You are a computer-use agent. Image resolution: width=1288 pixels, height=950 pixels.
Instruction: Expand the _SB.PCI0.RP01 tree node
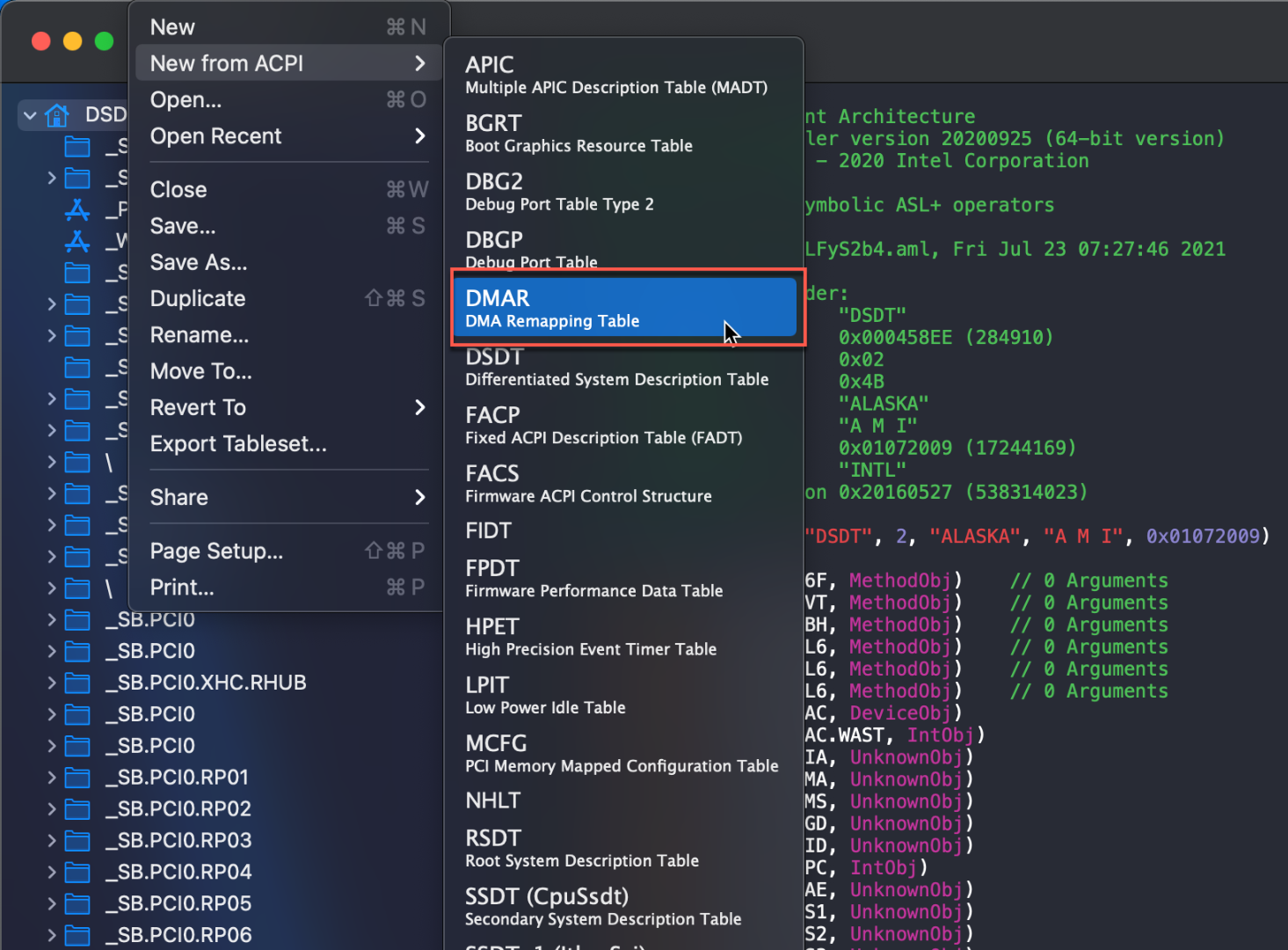52,778
